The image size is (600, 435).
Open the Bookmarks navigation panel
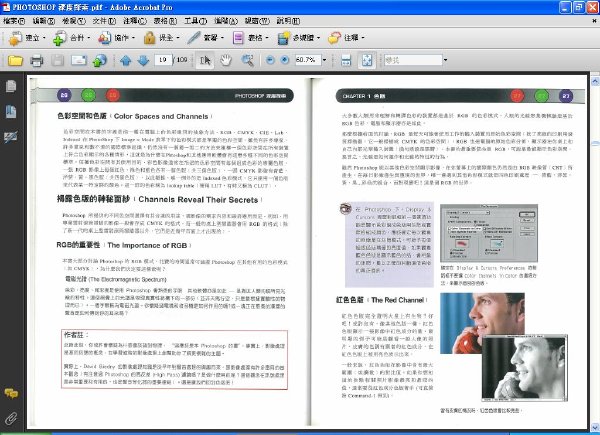tap(11, 111)
